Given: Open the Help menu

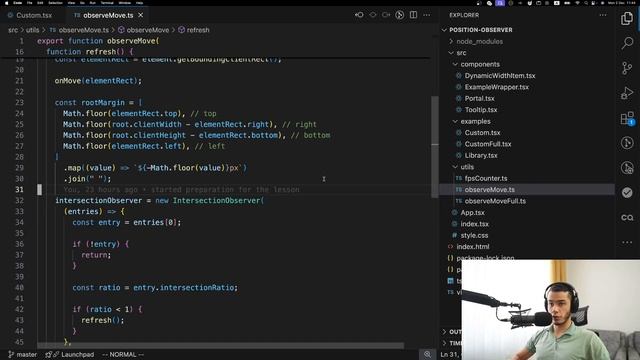Looking at the screenshot, I should 140,3.
